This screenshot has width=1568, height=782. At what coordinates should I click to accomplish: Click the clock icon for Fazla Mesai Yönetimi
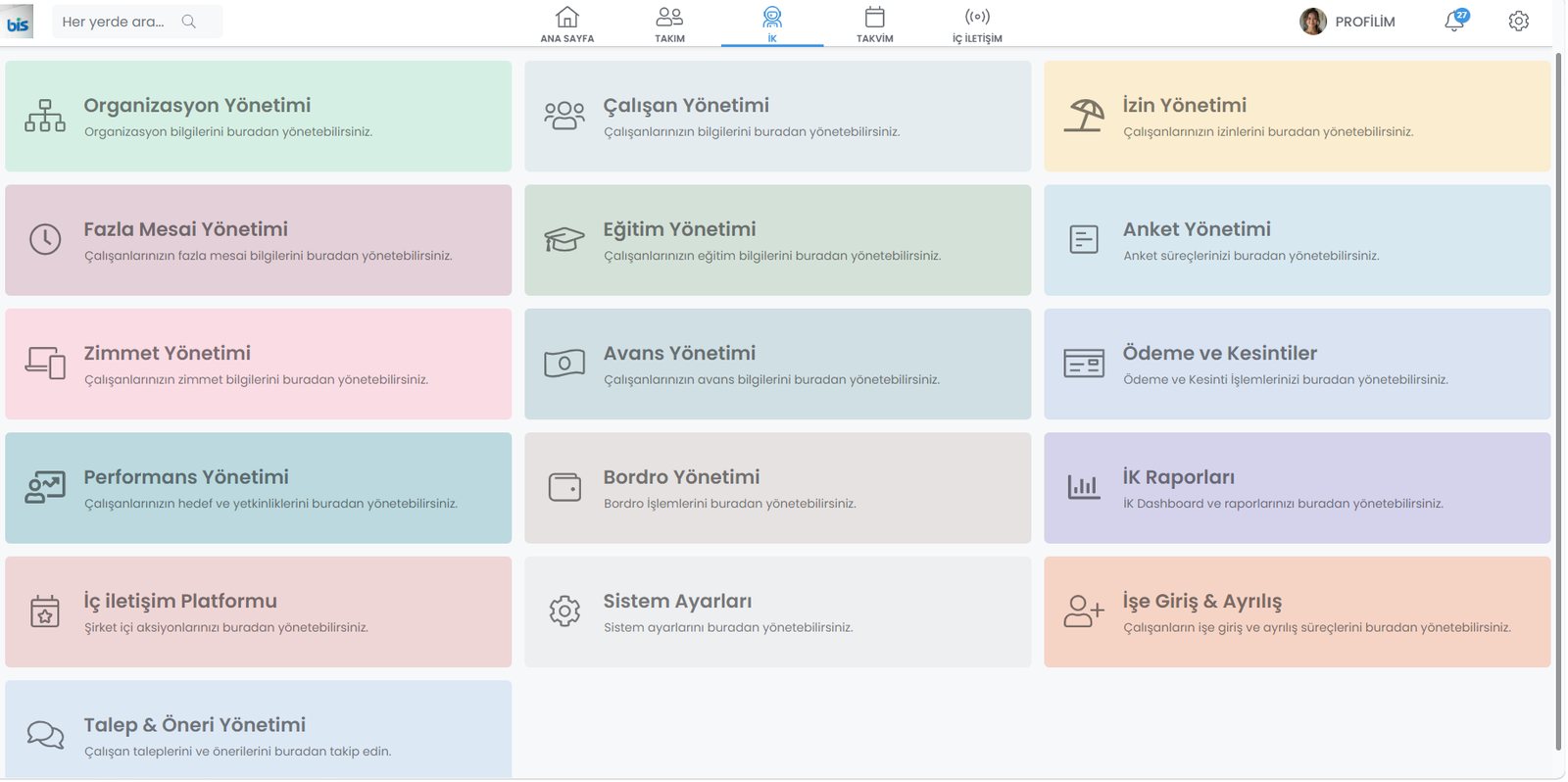click(45, 239)
